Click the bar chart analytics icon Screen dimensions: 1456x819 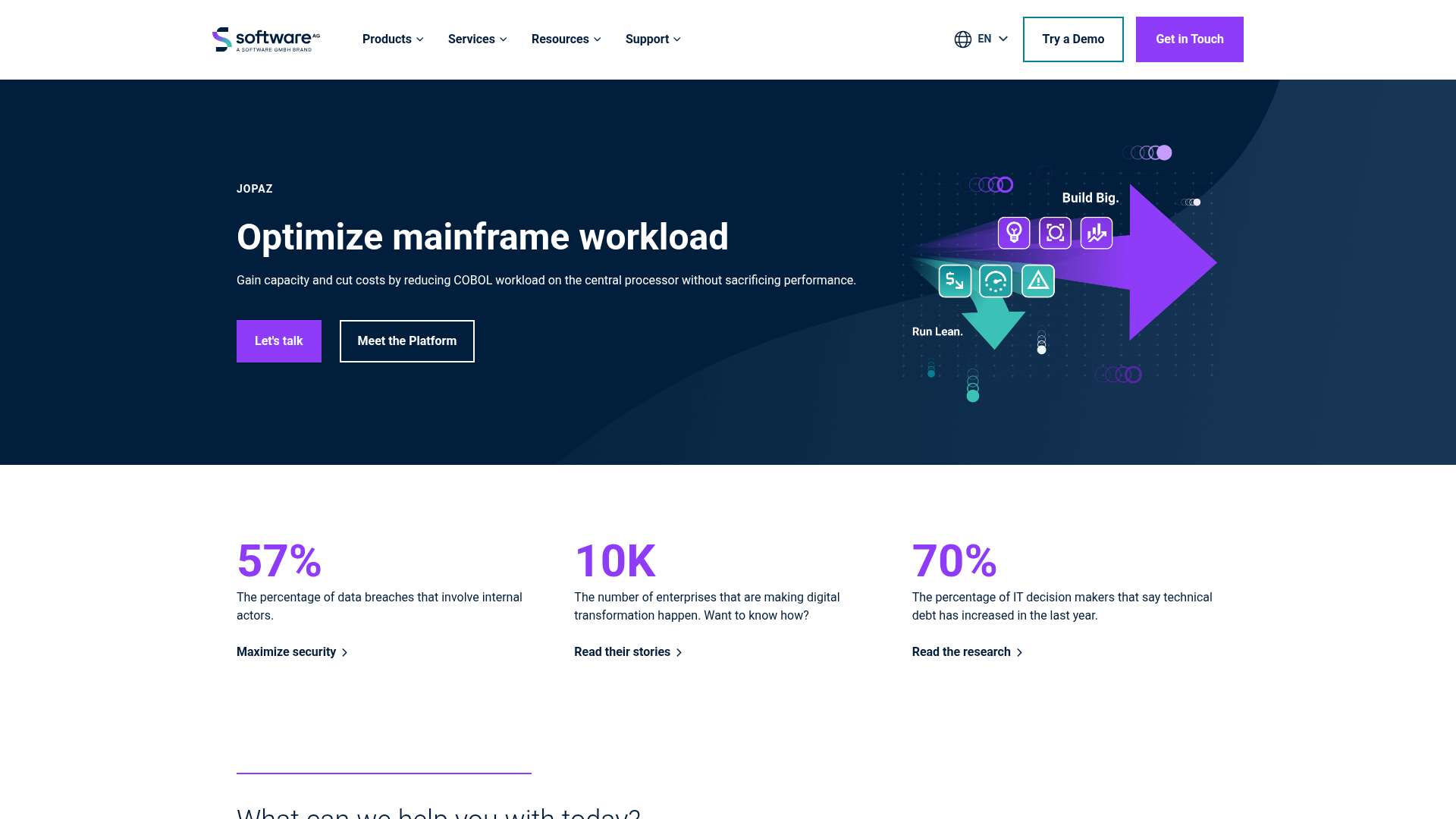(x=1096, y=233)
